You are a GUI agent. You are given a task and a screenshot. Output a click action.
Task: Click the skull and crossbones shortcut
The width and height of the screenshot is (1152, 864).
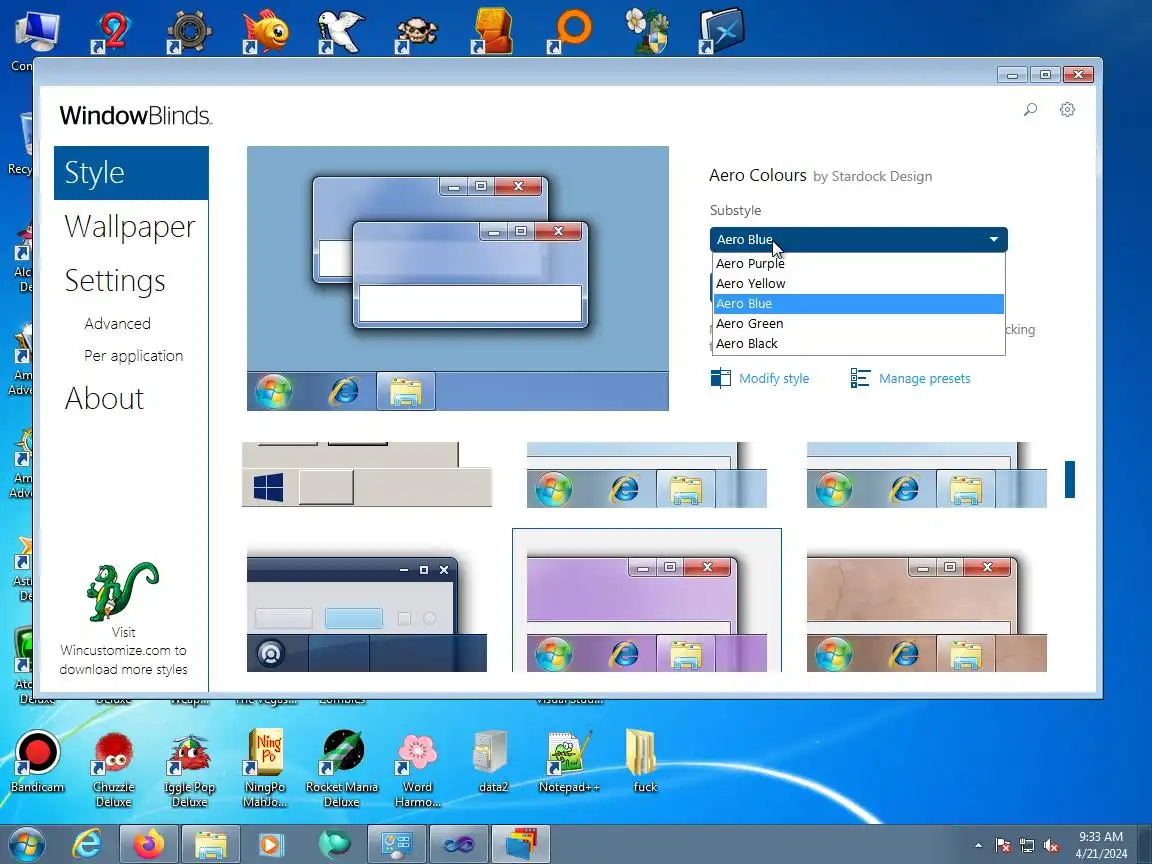pos(417,34)
